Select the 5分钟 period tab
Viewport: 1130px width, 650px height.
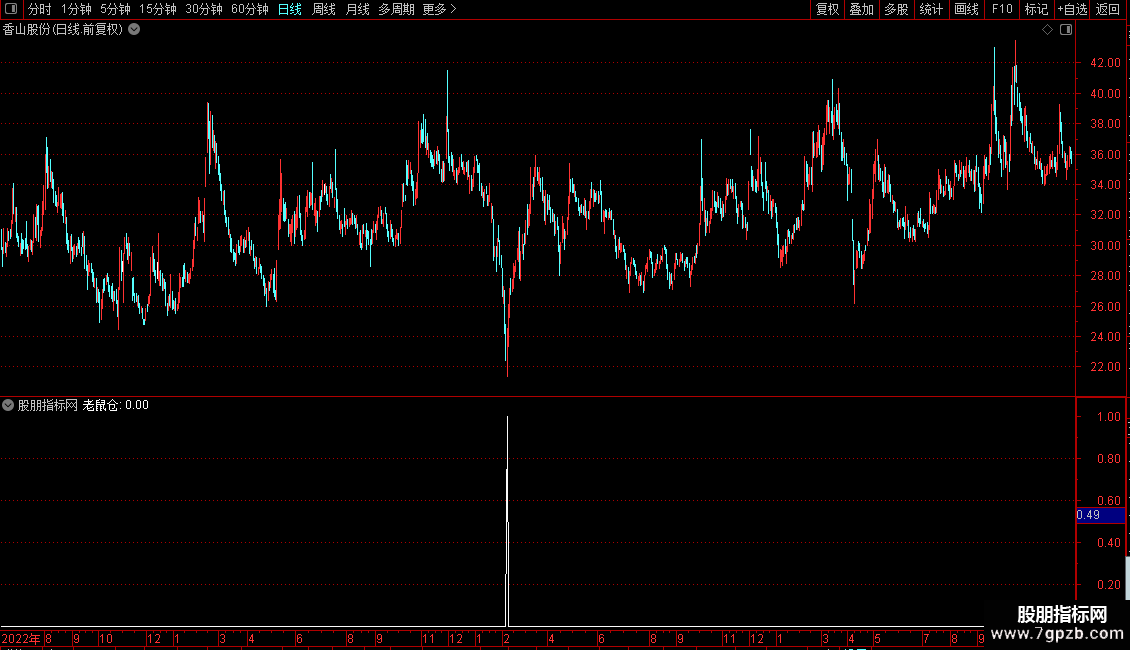[115, 9]
